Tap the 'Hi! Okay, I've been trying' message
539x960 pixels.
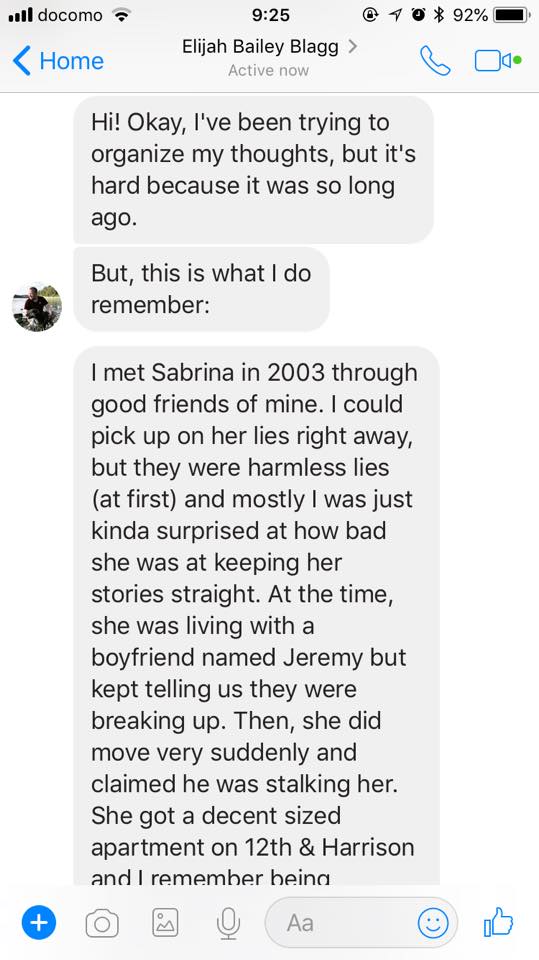(x=254, y=170)
